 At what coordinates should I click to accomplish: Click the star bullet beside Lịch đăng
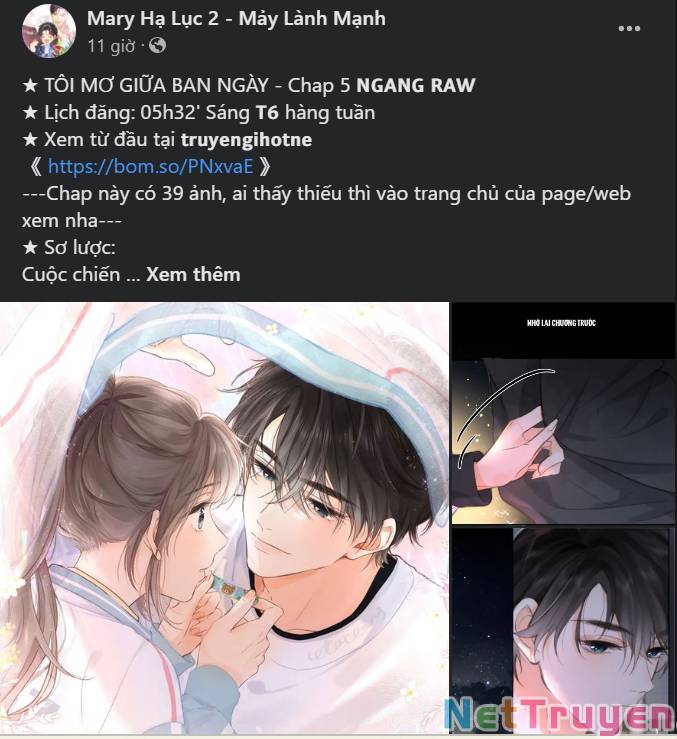pos(30,113)
